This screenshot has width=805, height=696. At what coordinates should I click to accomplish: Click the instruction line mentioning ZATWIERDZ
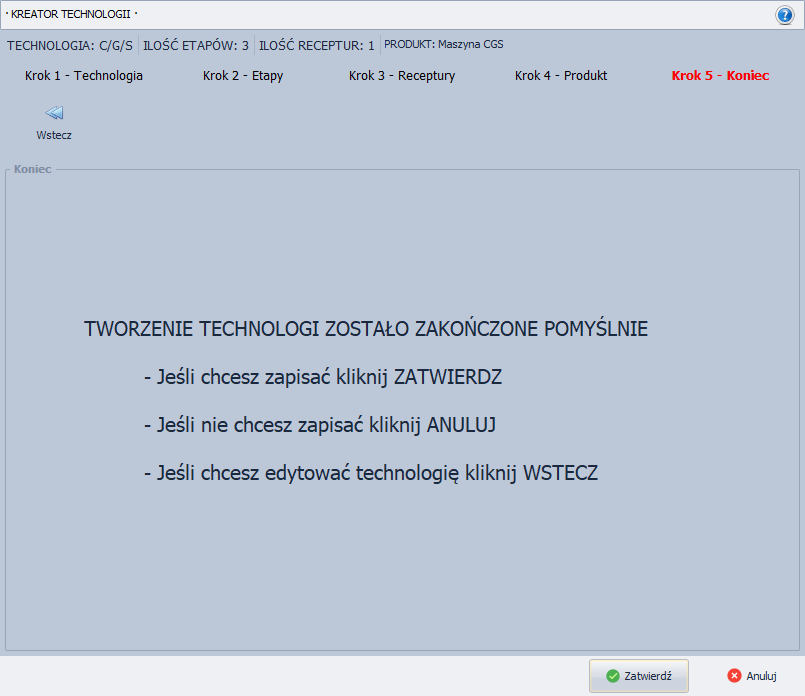coord(323,377)
